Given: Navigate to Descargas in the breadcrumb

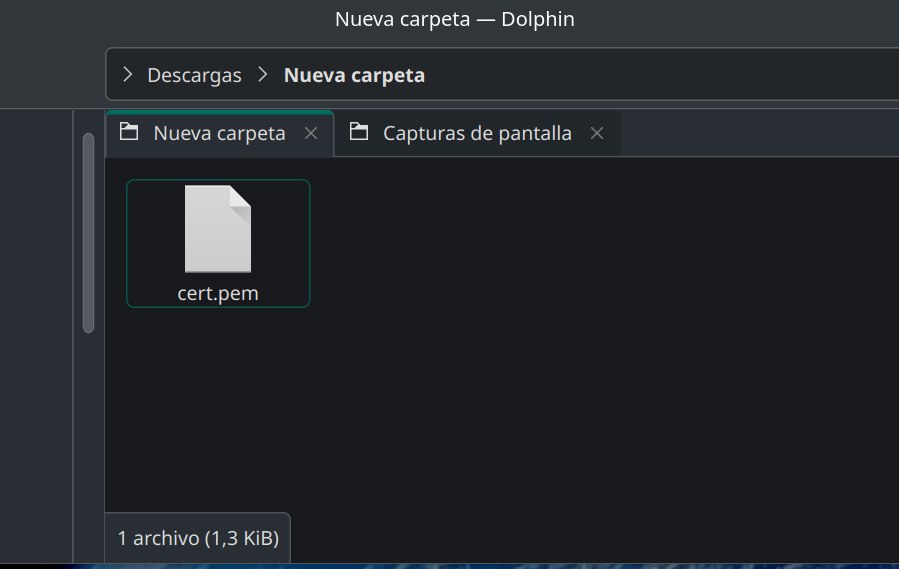Looking at the screenshot, I should click(x=194, y=75).
